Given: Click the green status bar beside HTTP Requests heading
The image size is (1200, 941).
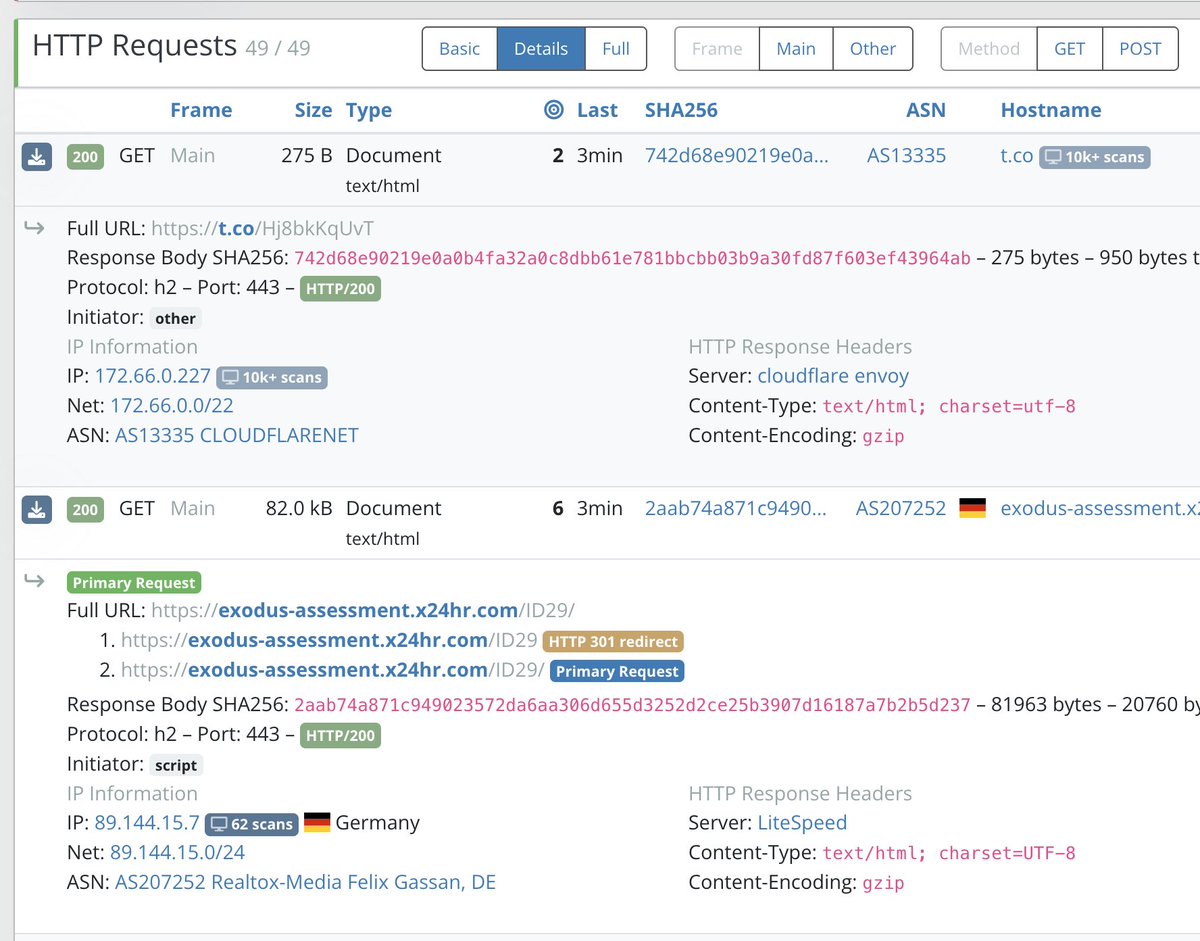Looking at the screenshot, I should (x=15, y=49).
